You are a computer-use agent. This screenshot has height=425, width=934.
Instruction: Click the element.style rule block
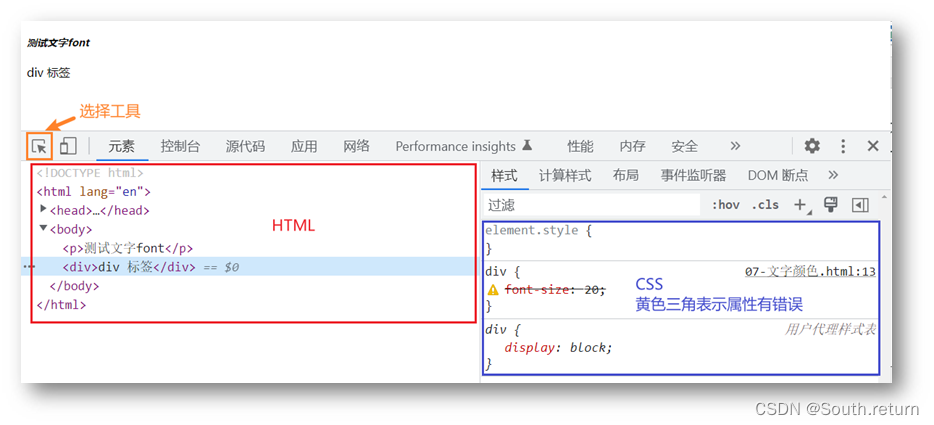point(680,239)
